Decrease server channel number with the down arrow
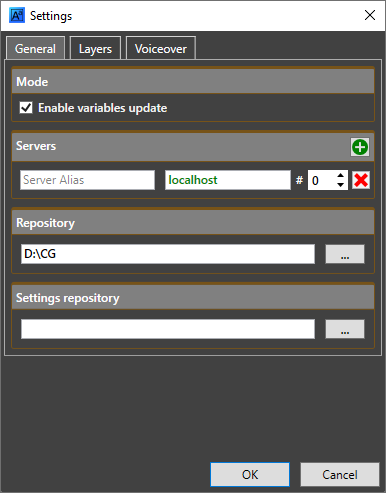Screen dimensions: 386x493 click(x=340, y=185)
